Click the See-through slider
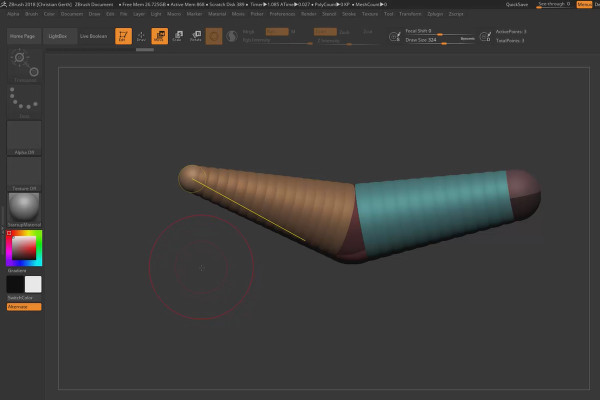This screenshot has height=400, width=600. click(x=554, y=4)
